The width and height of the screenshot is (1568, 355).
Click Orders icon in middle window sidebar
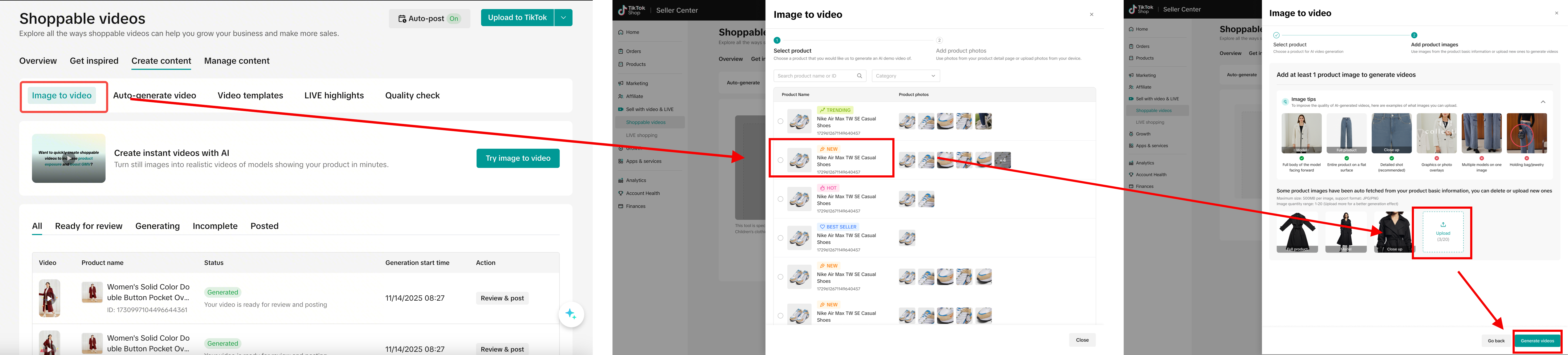click(620, 51)
